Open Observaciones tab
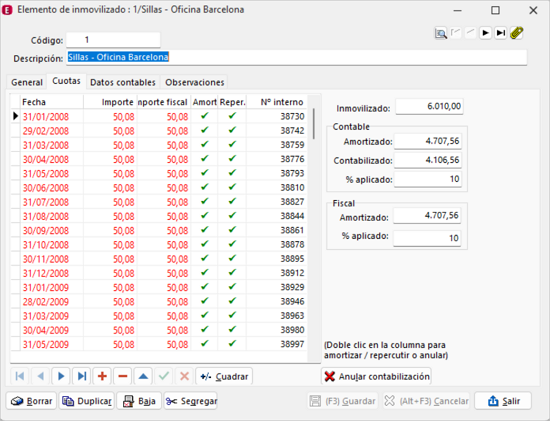The height and width of the screenshot is (421, 550). click(x=195, y=82)
